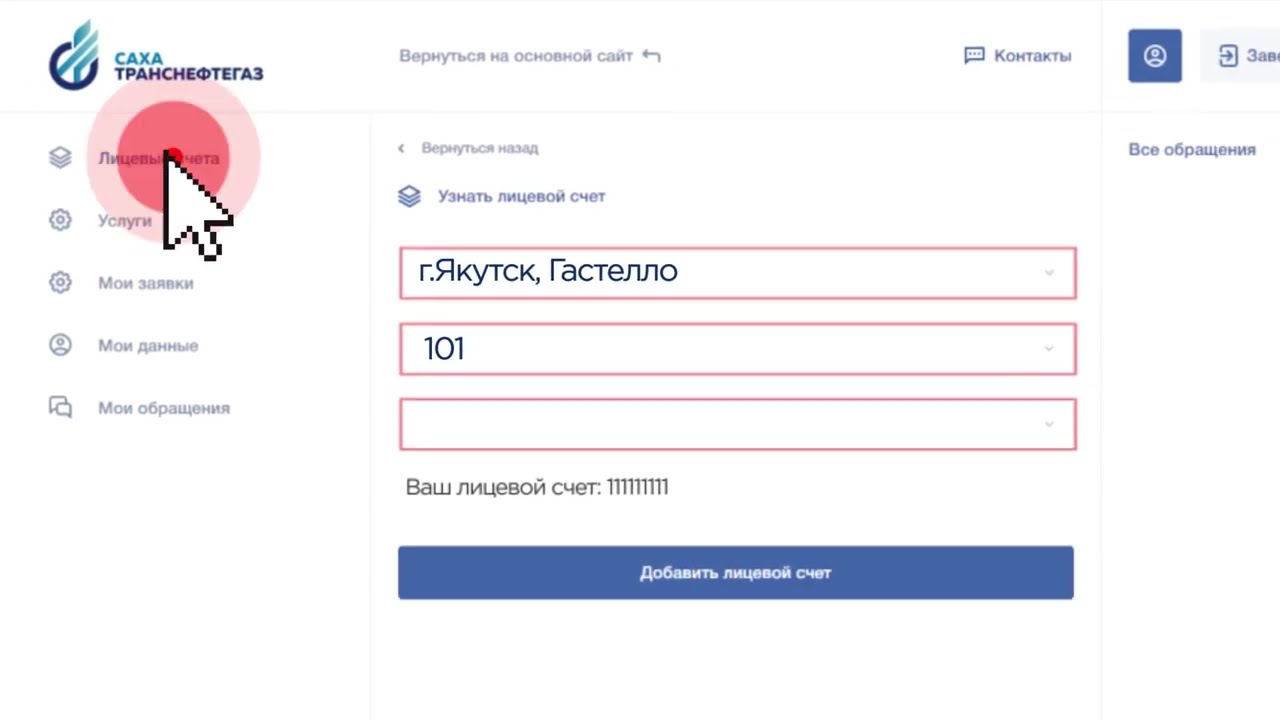Follow the Вернуться на основной сайт link
The width and height of the screenshot is (1280, 720).
coord(516,56)
